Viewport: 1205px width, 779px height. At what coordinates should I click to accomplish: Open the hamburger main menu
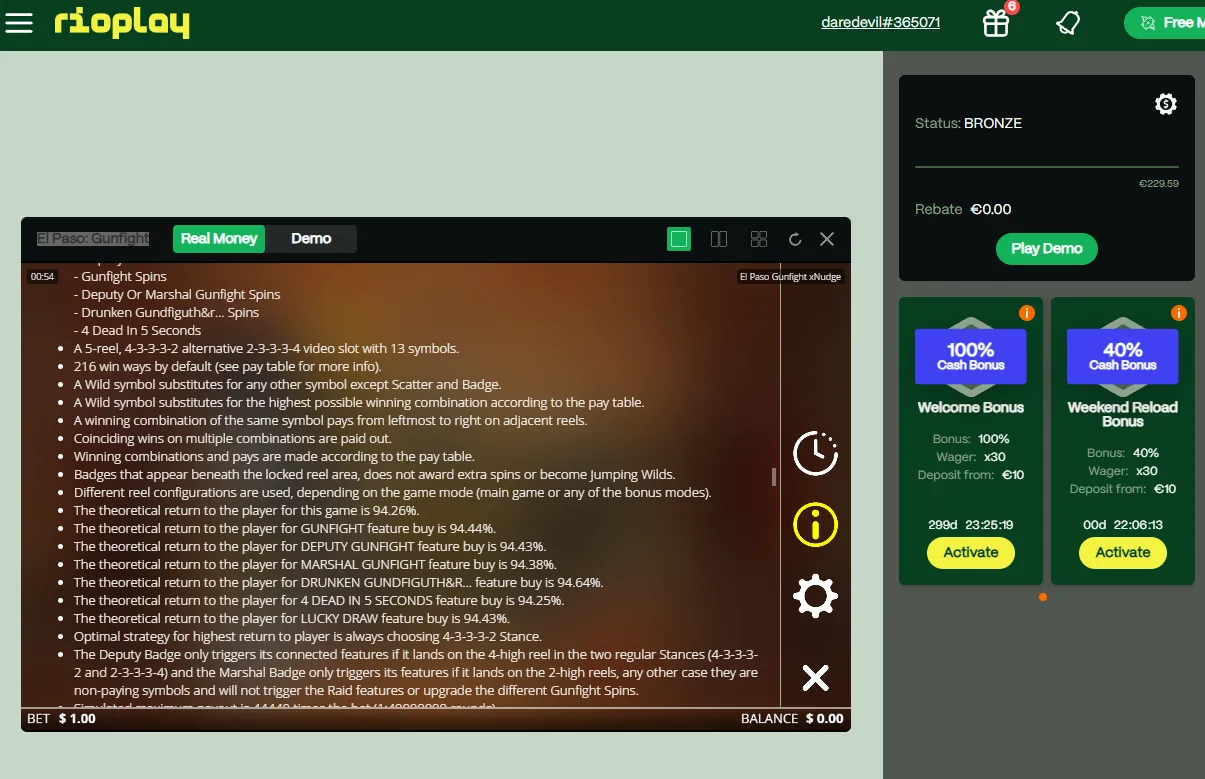coord(19,23)
